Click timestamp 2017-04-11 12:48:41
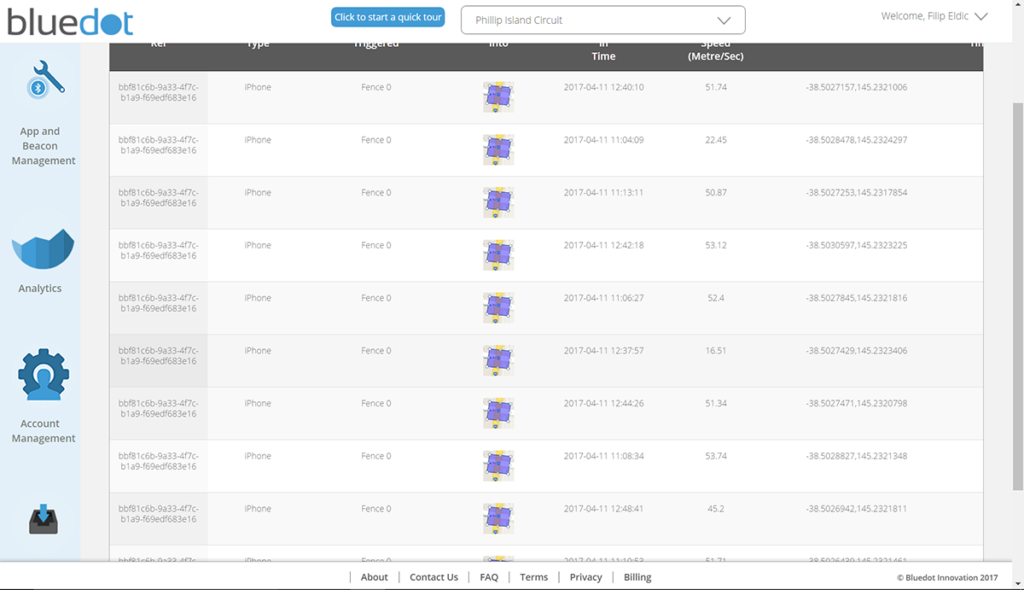 (x=603, y=508)
